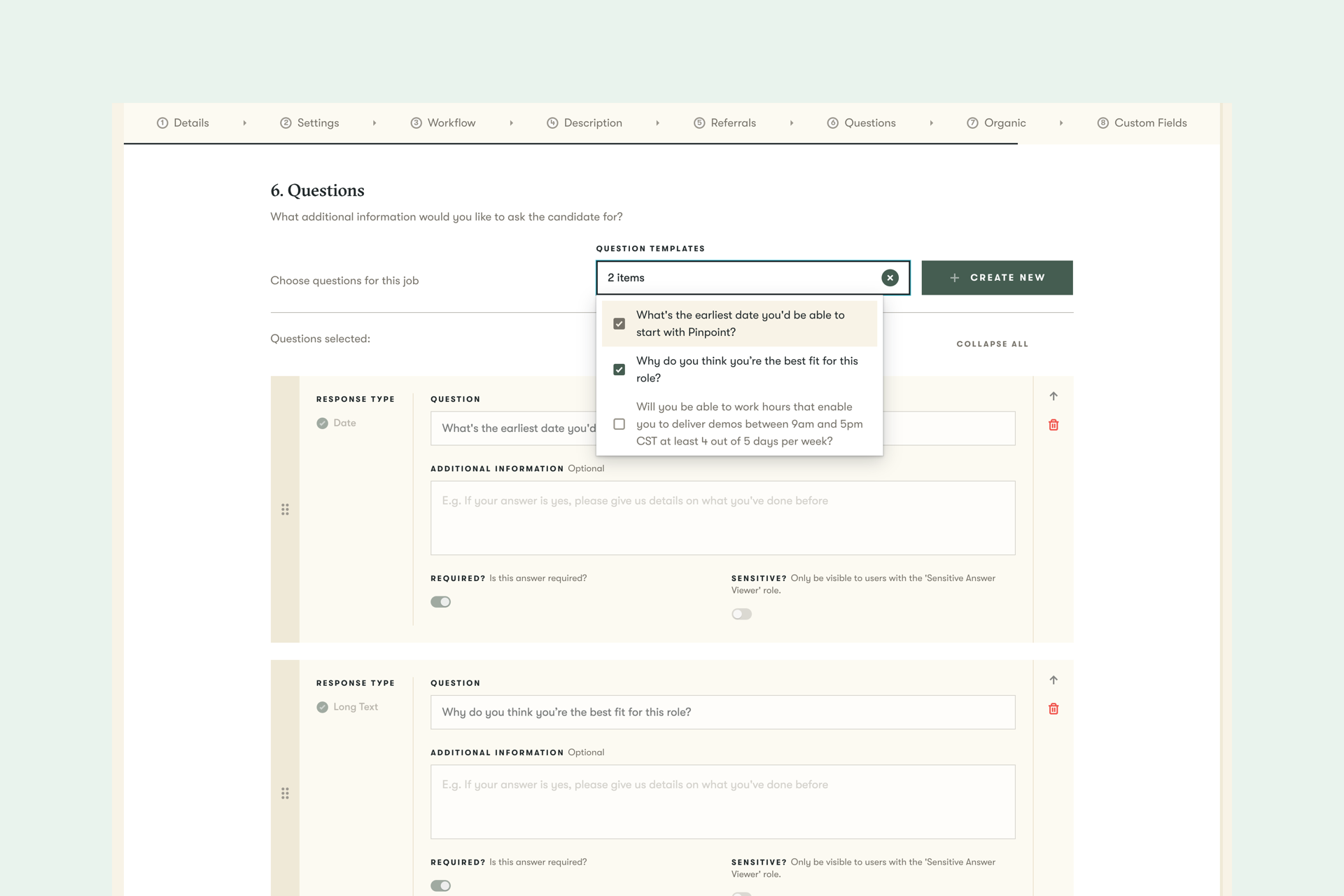1344x896 pixels.
Task: Click the Date response type icon
Action: [322, 423]
